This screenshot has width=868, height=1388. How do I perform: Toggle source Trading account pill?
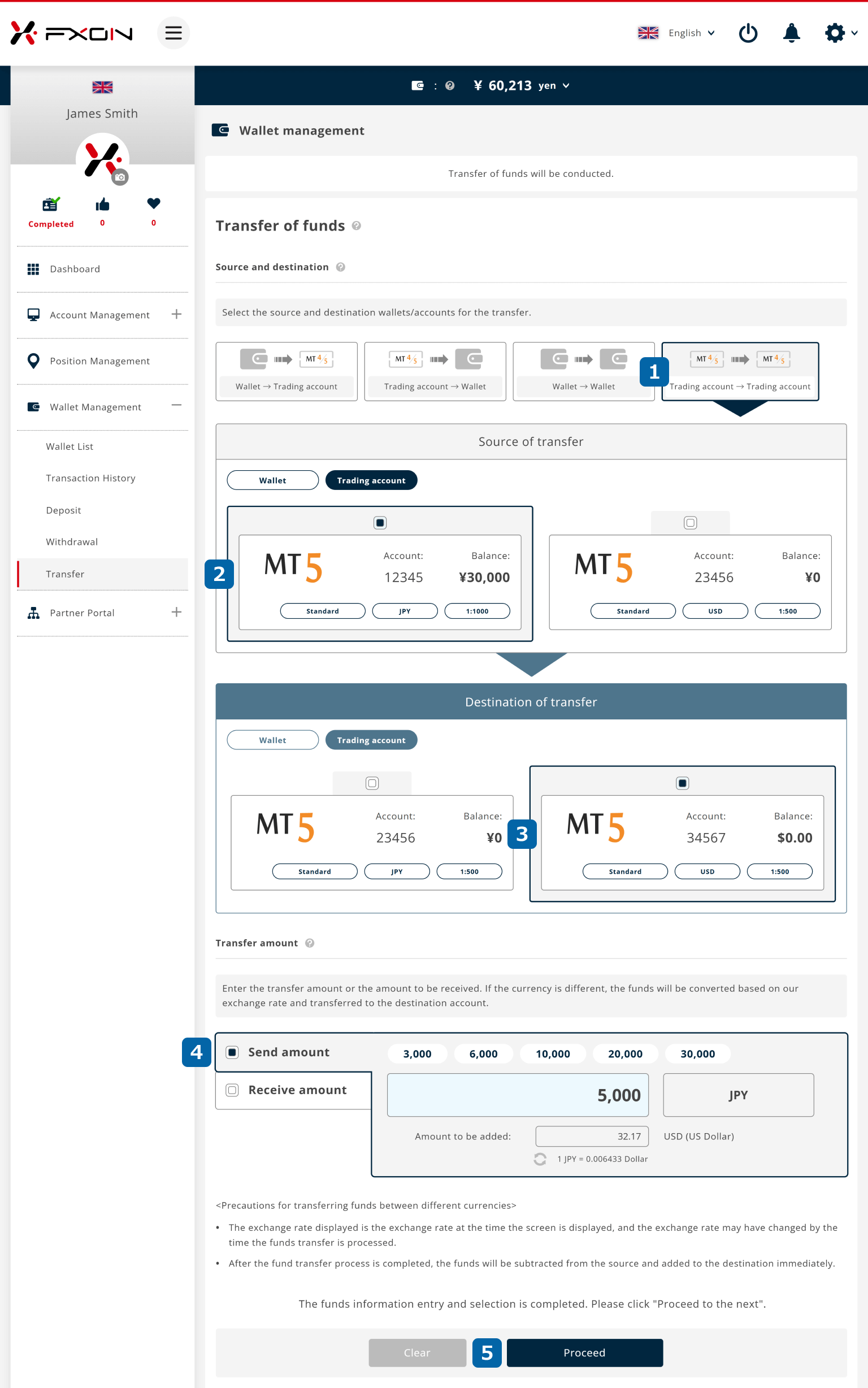[371, 480]
